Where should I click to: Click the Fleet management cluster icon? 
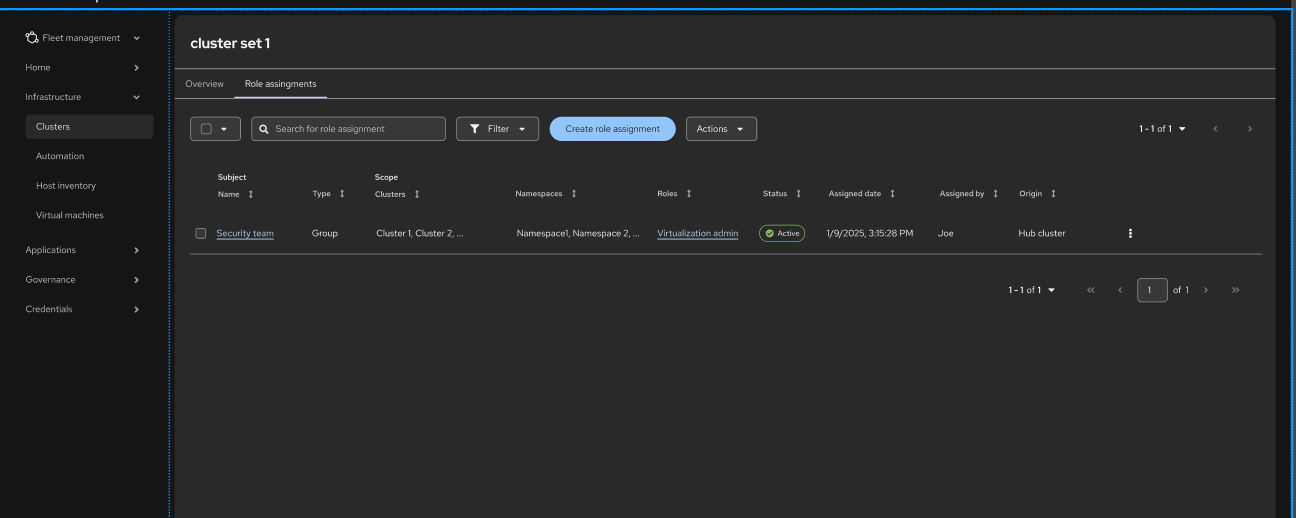32,38
